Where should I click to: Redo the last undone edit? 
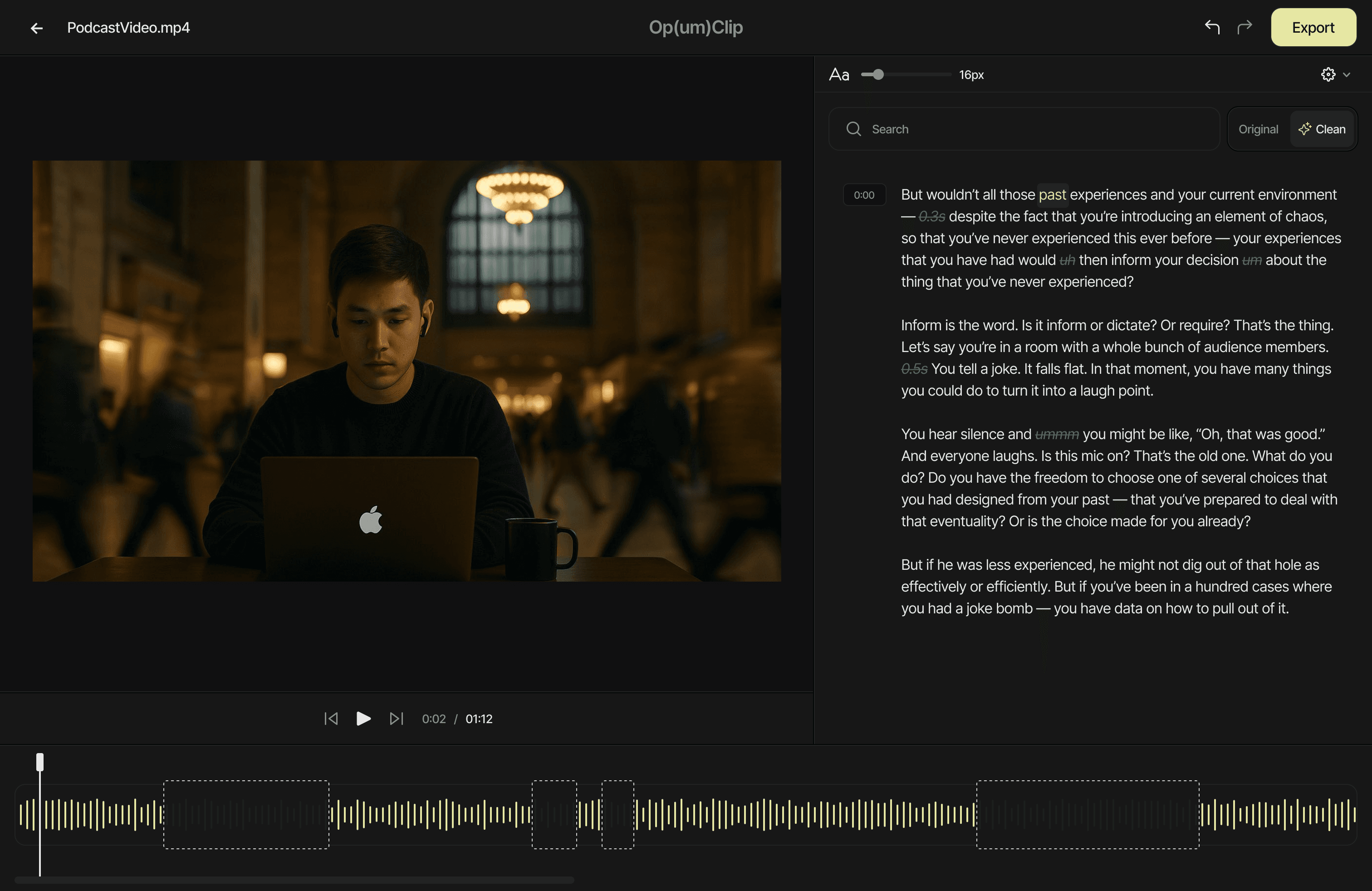[x=1245, y=27]
